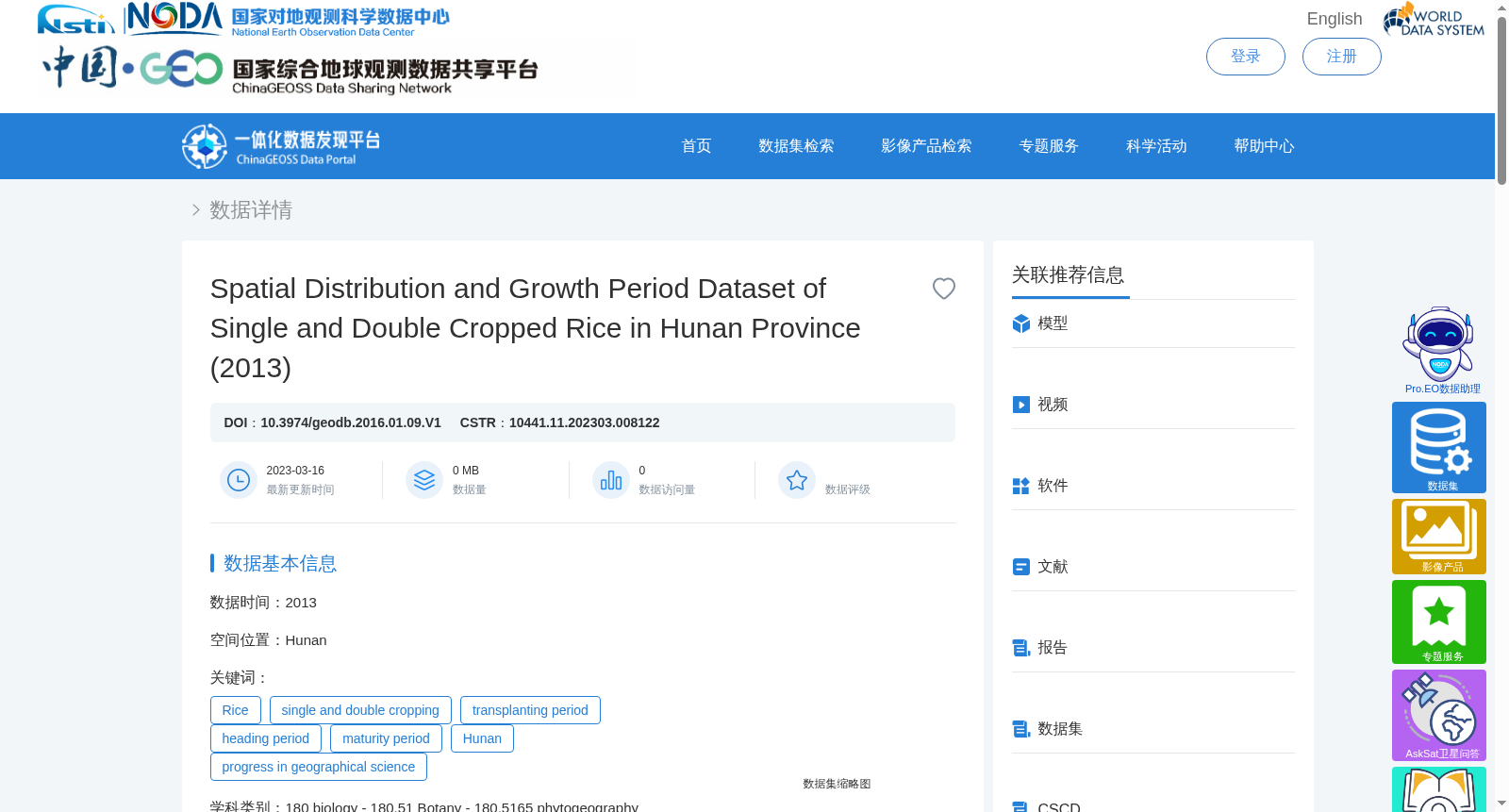Click the 空间位置 Hunan text

click(x=268, y=640)
